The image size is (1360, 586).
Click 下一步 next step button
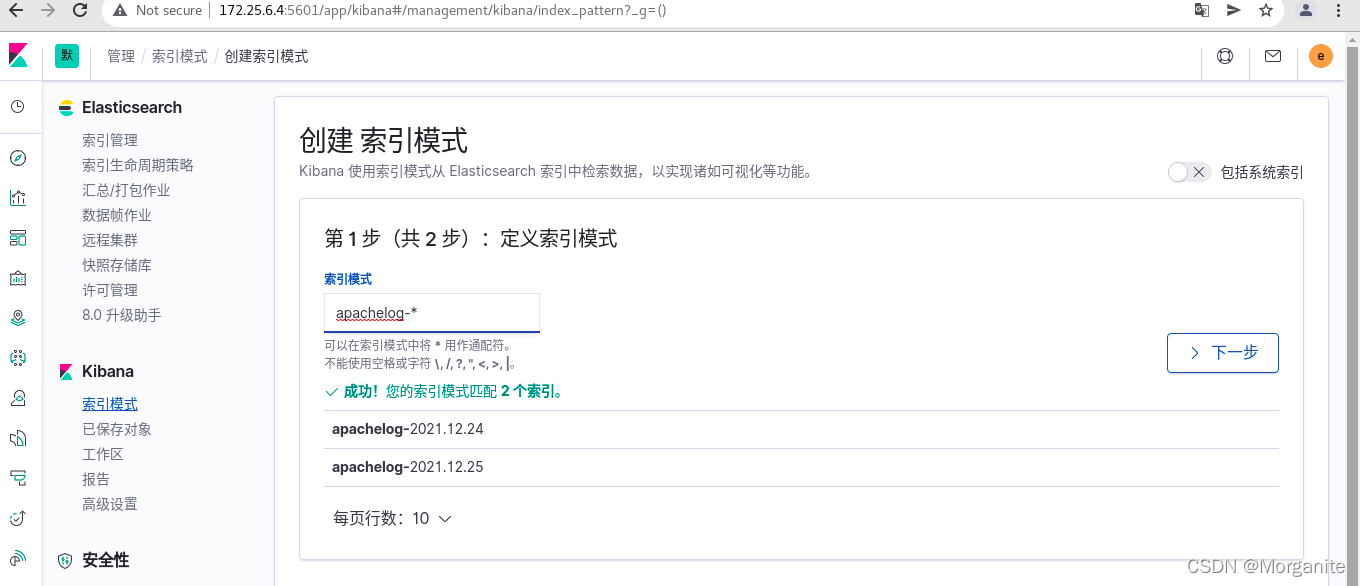(1223, 353)
